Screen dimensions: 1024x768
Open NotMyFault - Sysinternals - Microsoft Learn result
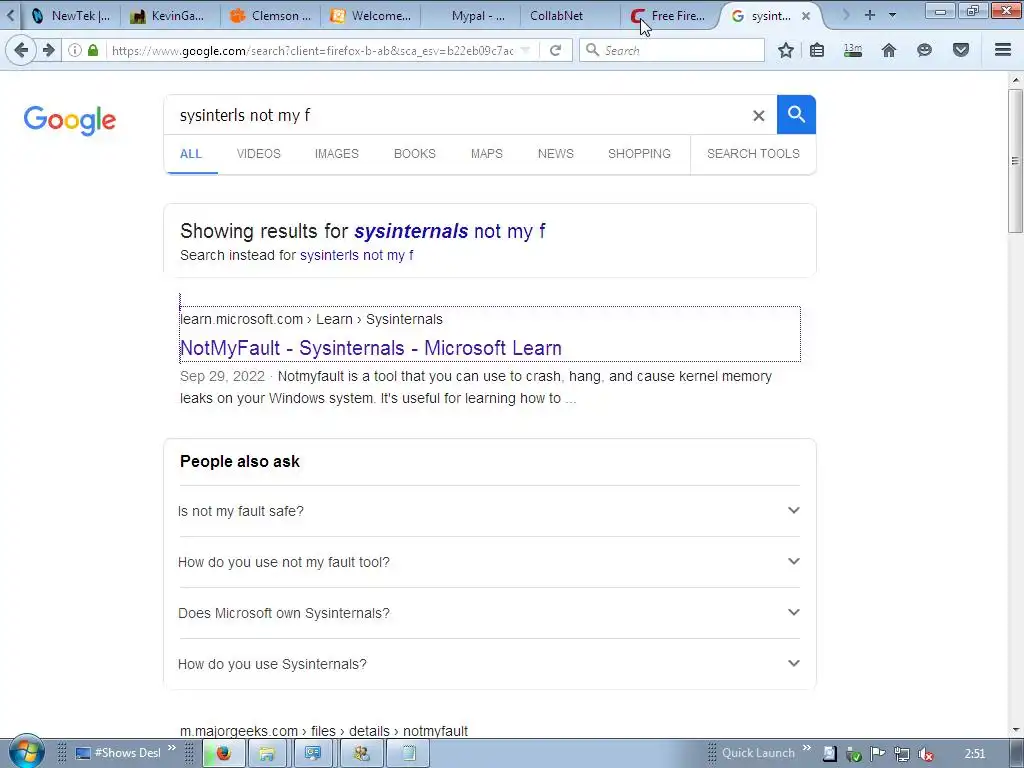pos(370,348)
